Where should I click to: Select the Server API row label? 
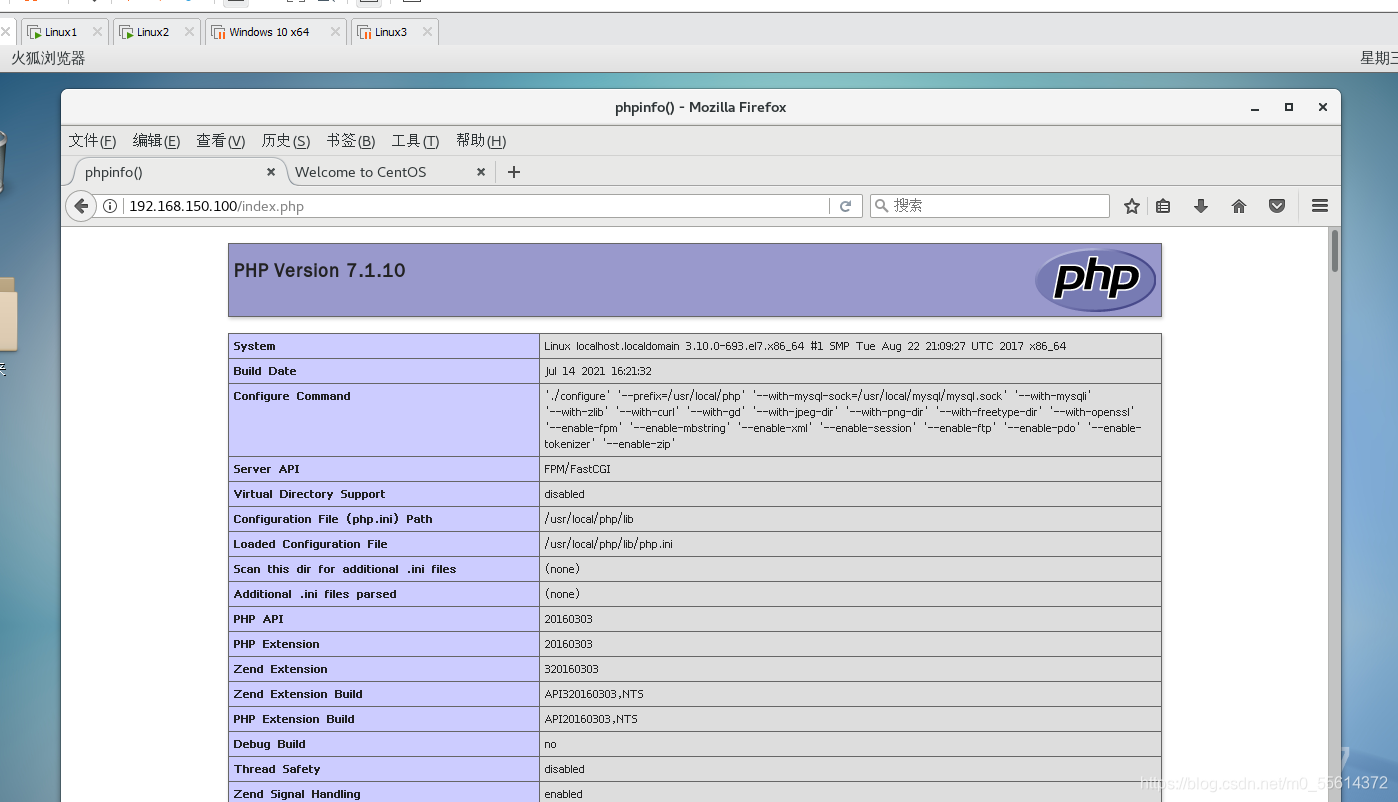(267, 469)
